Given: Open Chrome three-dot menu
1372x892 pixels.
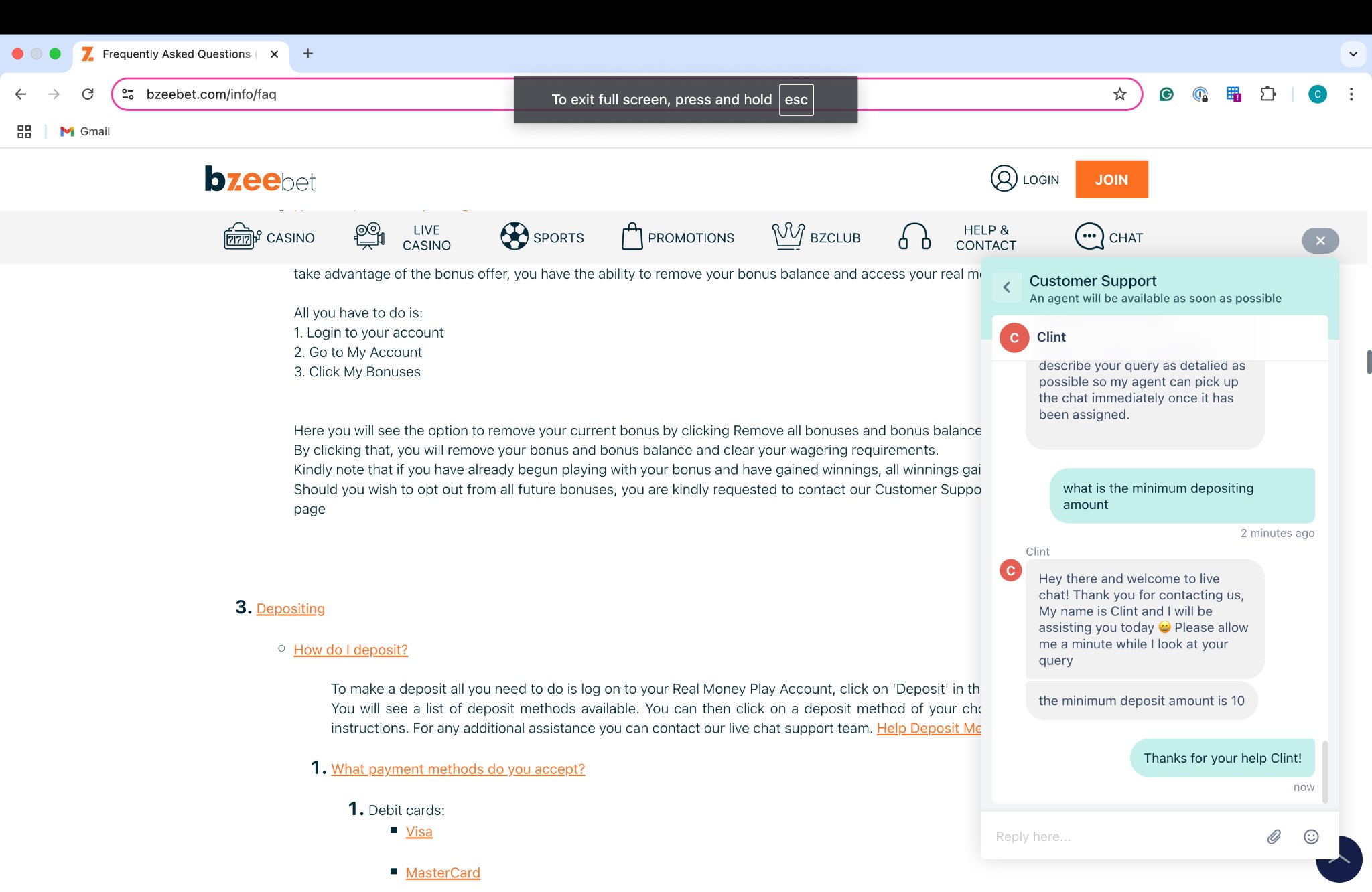Looking at the screenshot, I should click(x=1351, y=94).
